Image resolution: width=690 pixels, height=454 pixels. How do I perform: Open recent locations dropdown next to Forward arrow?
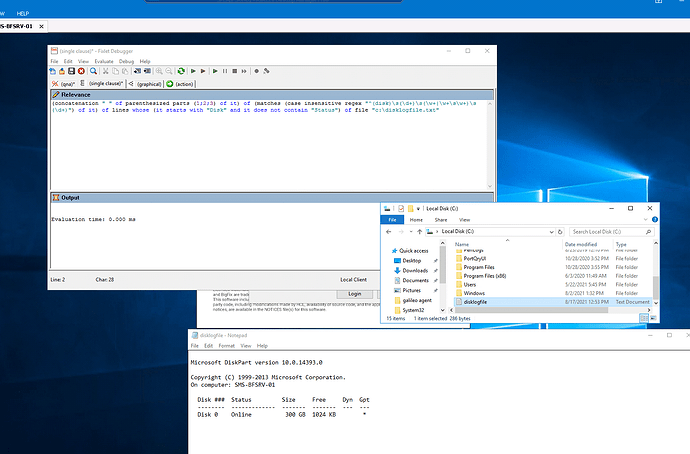click(411, 232)
